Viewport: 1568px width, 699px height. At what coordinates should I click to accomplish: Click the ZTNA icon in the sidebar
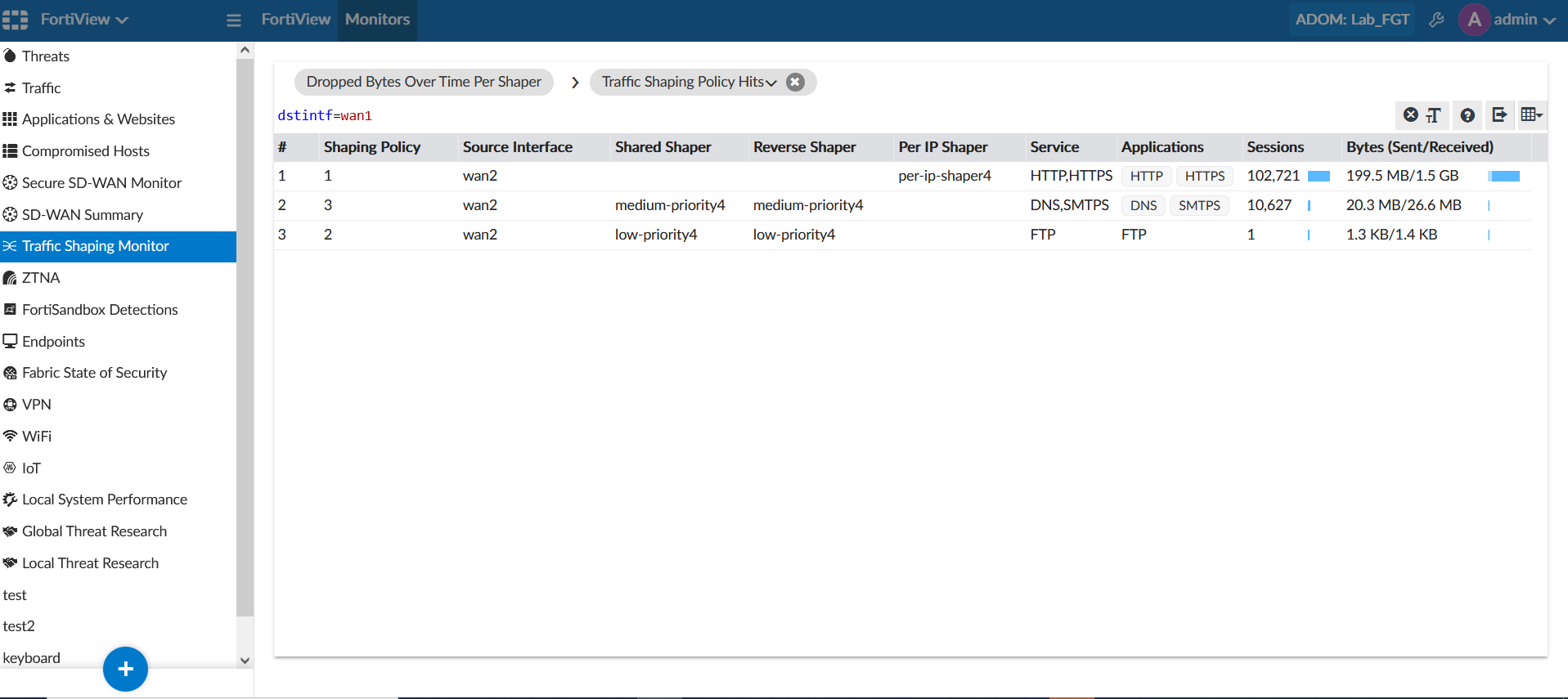pyautogui.click(x=10, y=278)
